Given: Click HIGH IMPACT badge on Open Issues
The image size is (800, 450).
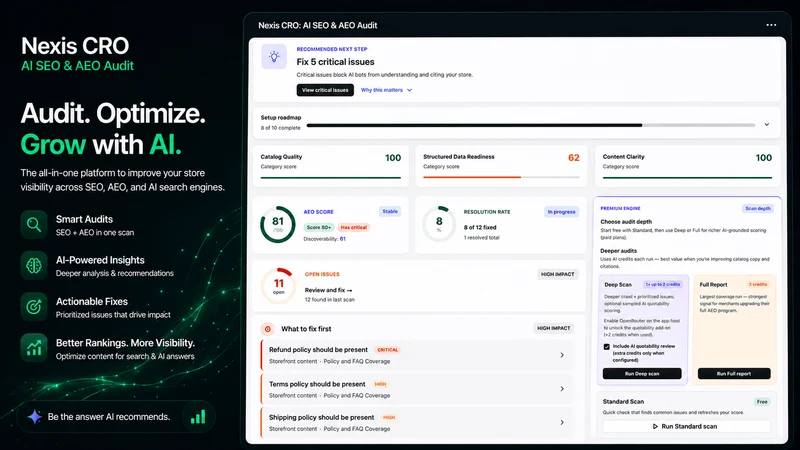Looking at the screenshot, I should (557, 274).
